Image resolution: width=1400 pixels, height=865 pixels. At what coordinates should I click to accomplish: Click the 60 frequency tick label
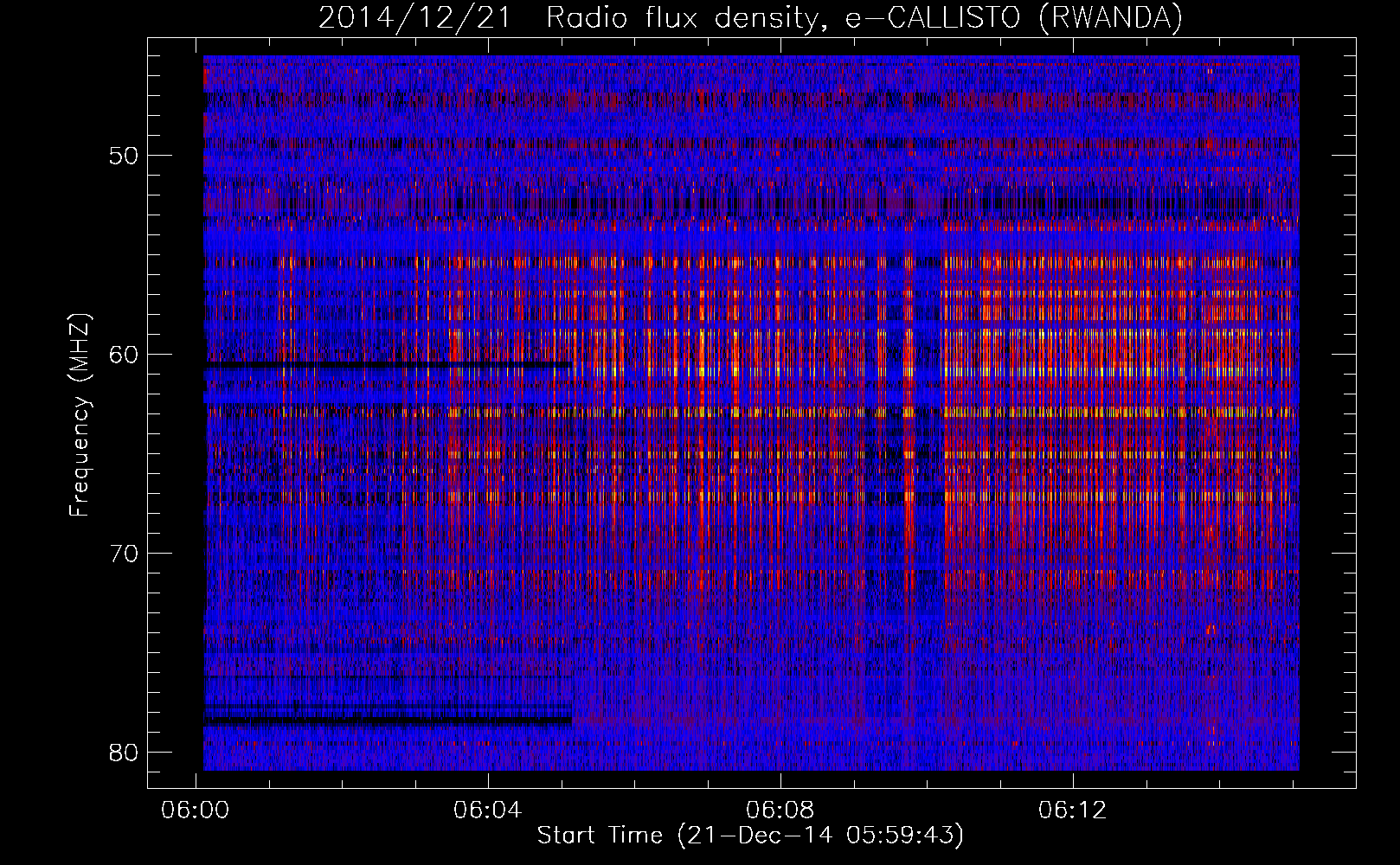click(124, 355)
